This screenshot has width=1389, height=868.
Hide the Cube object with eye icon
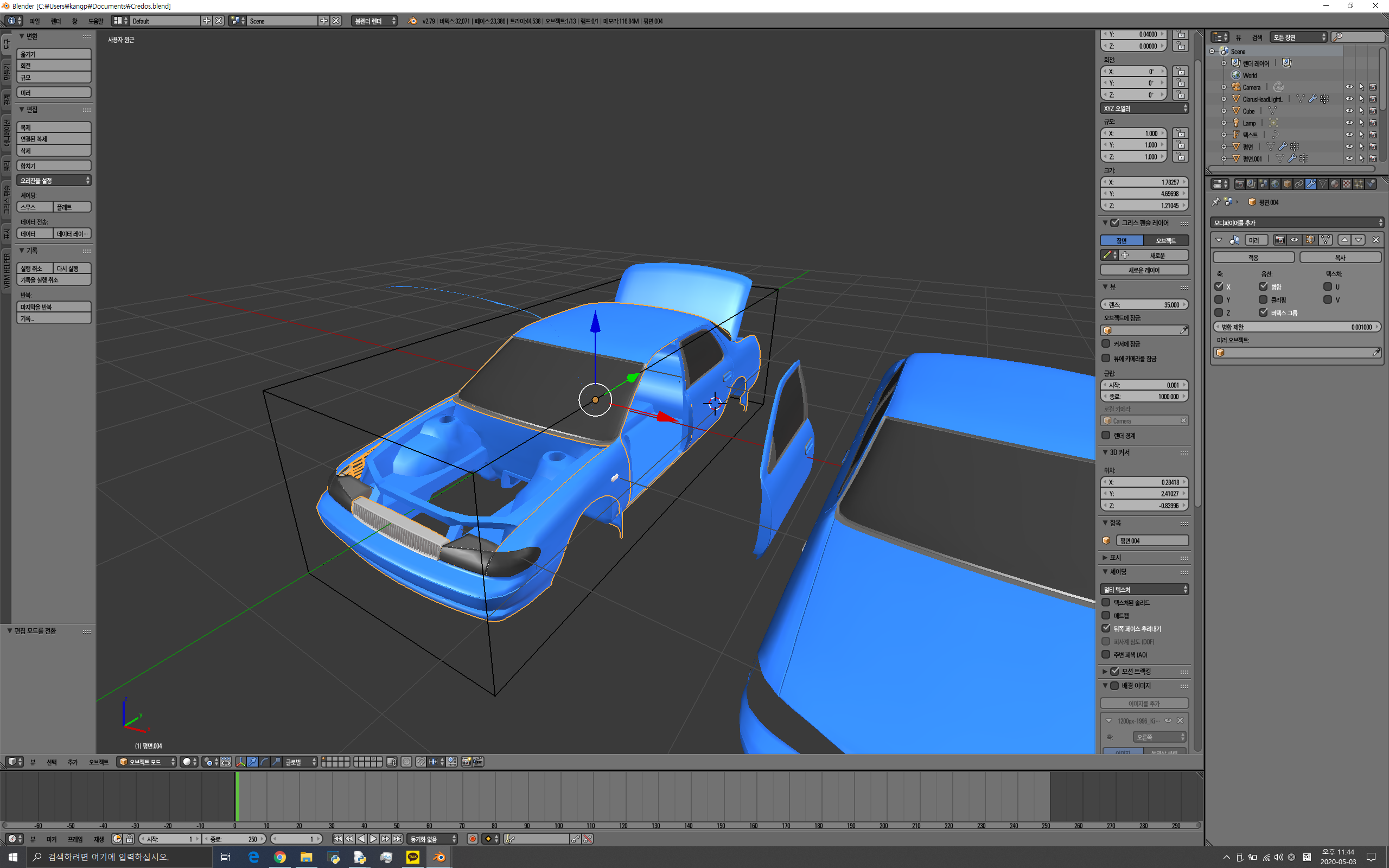point(1349,111)
